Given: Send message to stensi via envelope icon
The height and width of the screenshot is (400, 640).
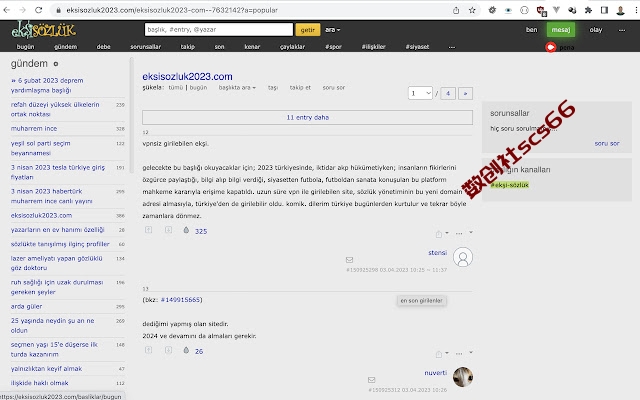Looking at the screenshot, I should [349, 260].
